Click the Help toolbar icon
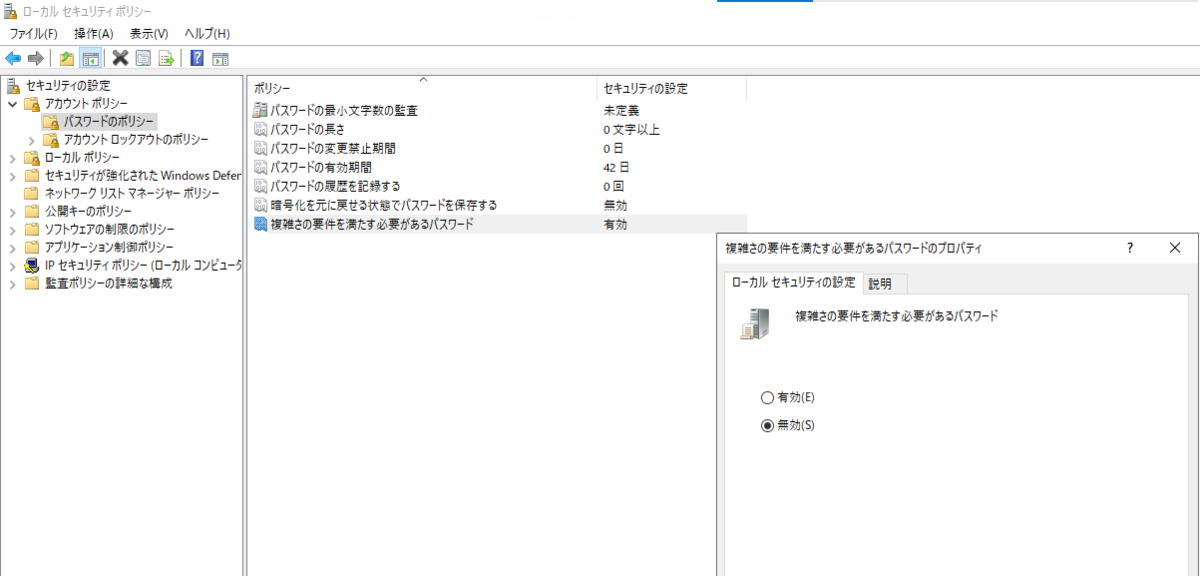This screenshot has width=1200, height=576. click(x=196, y=58)
